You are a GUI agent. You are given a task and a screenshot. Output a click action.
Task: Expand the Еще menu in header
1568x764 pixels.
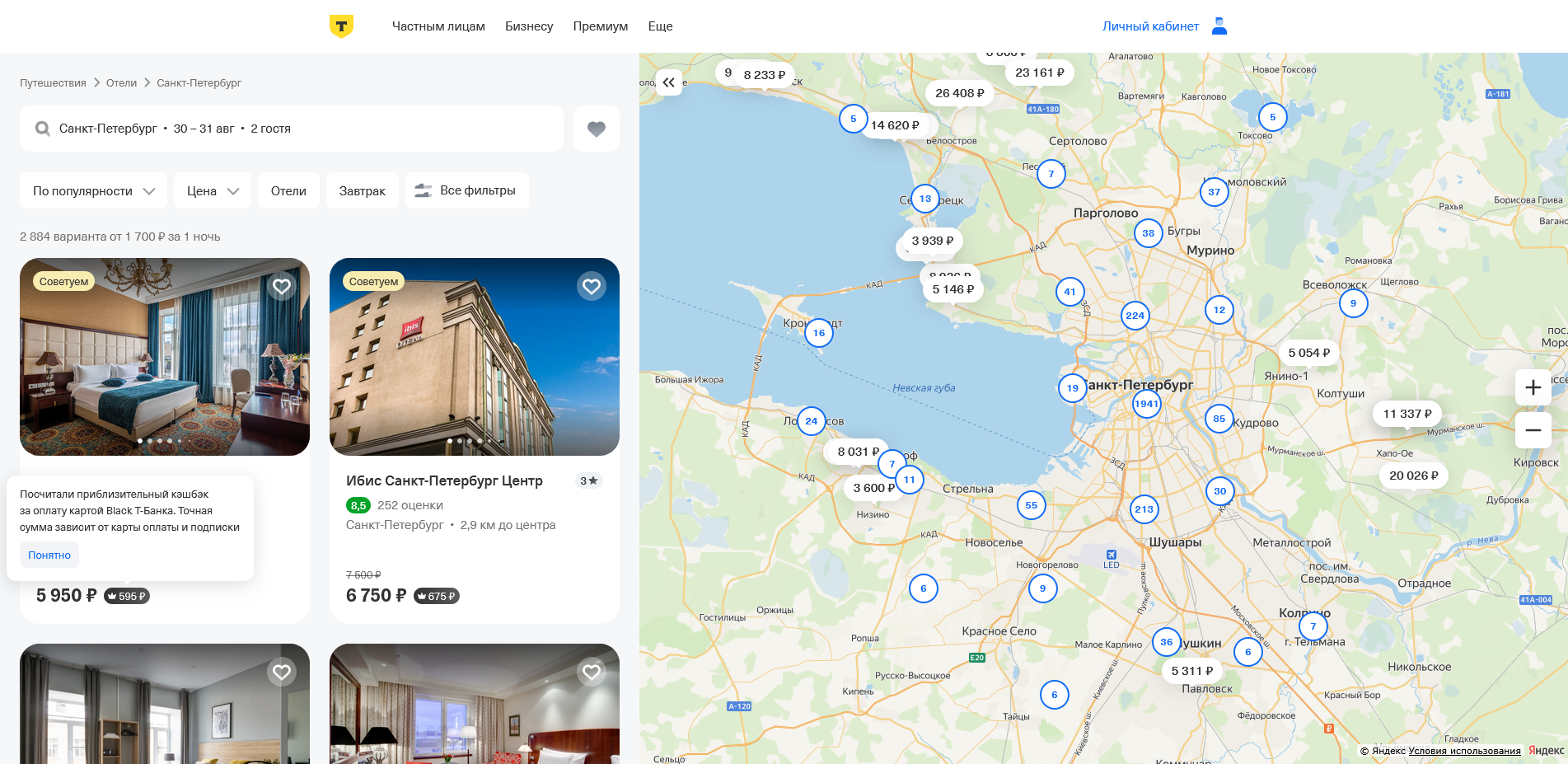[660, 26]
